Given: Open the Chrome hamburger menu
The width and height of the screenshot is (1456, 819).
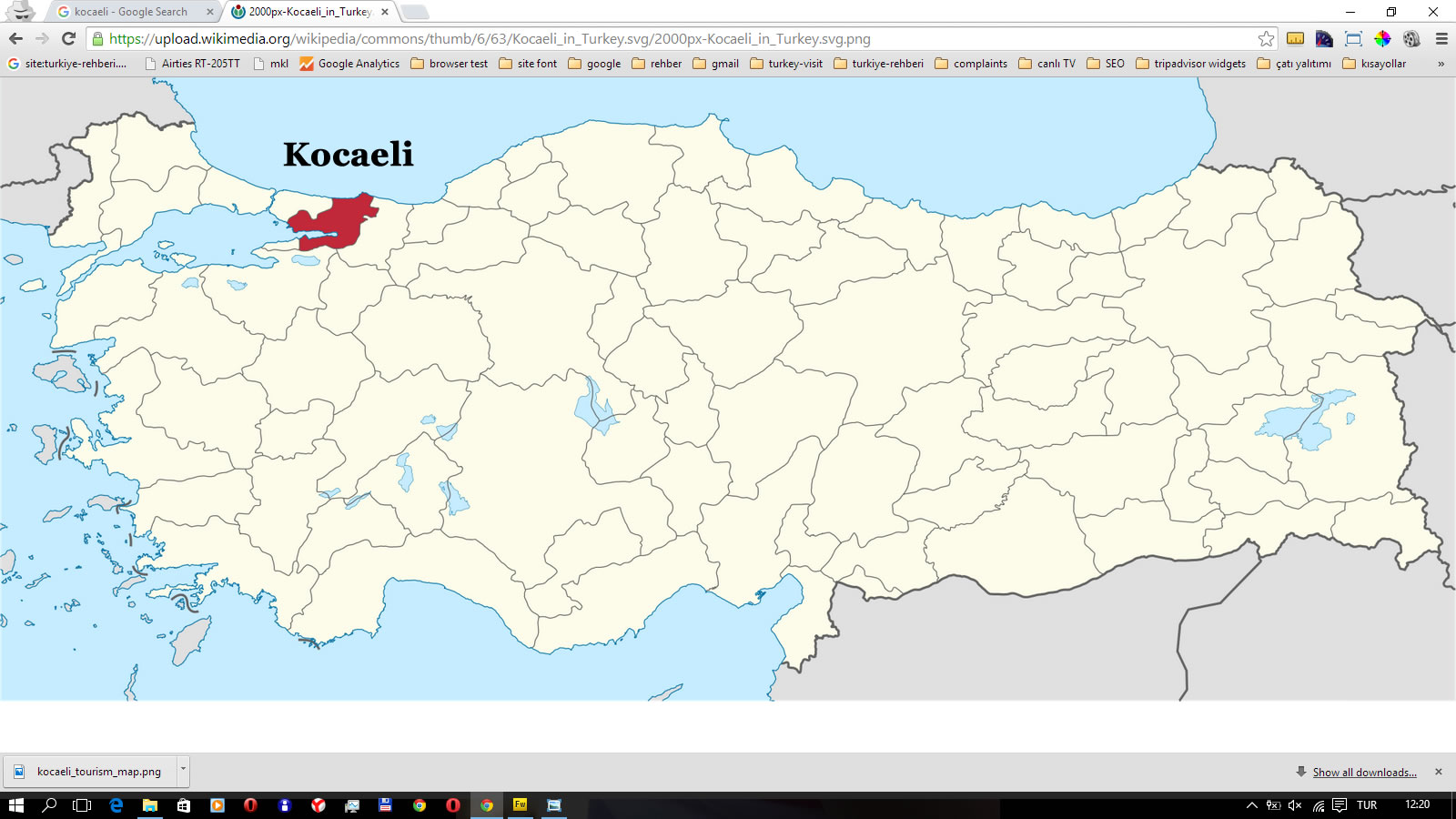Looking at the screenshot, I should click(x=1441, y=39).
